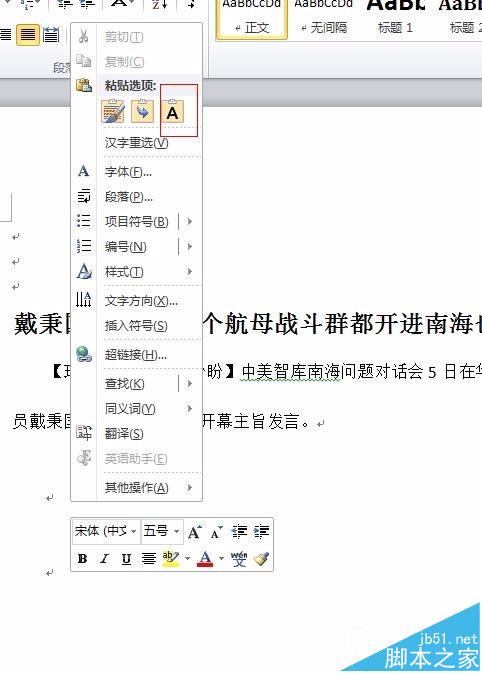Open 其他操作(A) submenu

click(x=136, y=488)
